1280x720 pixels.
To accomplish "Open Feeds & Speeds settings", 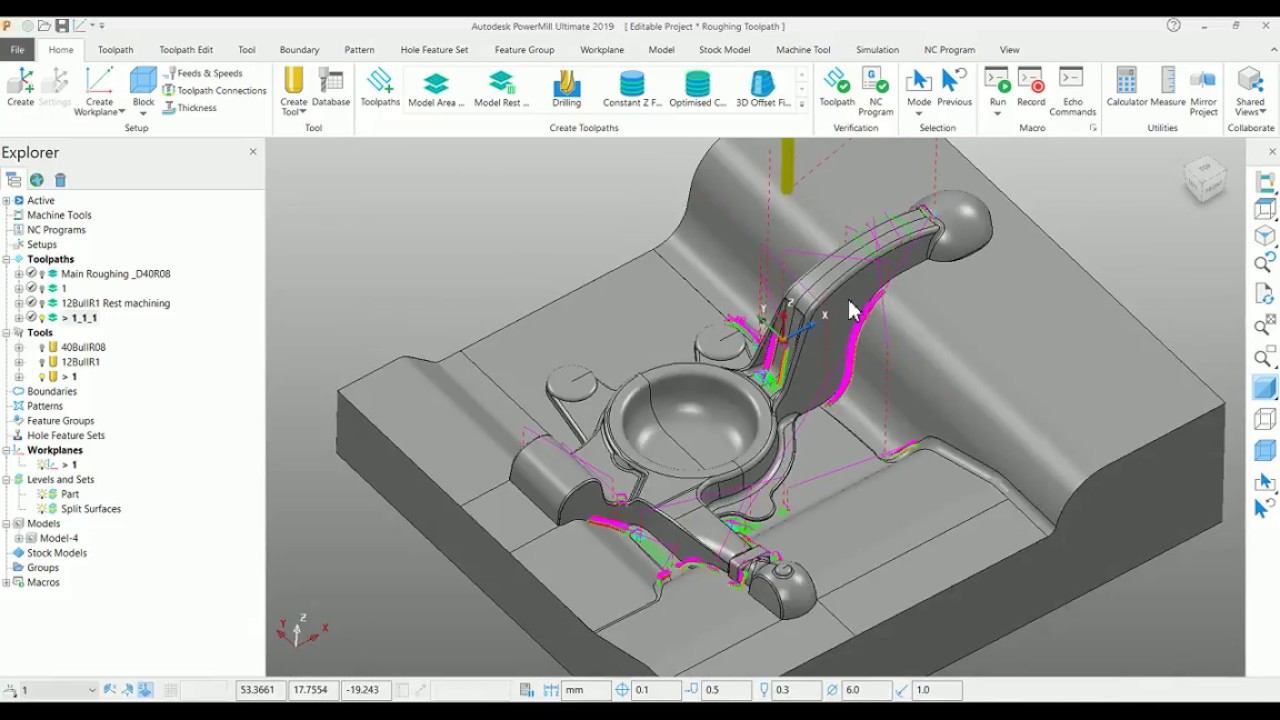I will pyautogui.click(x=203, y=73).
